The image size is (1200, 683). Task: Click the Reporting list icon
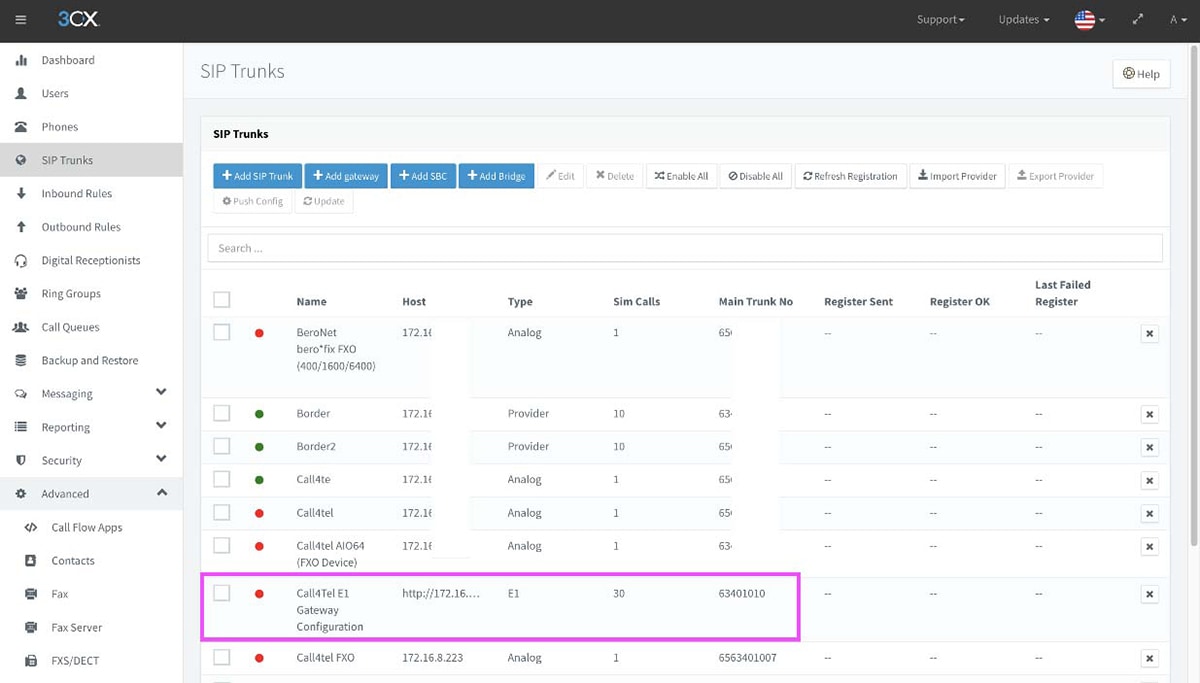tap(21, 427)
